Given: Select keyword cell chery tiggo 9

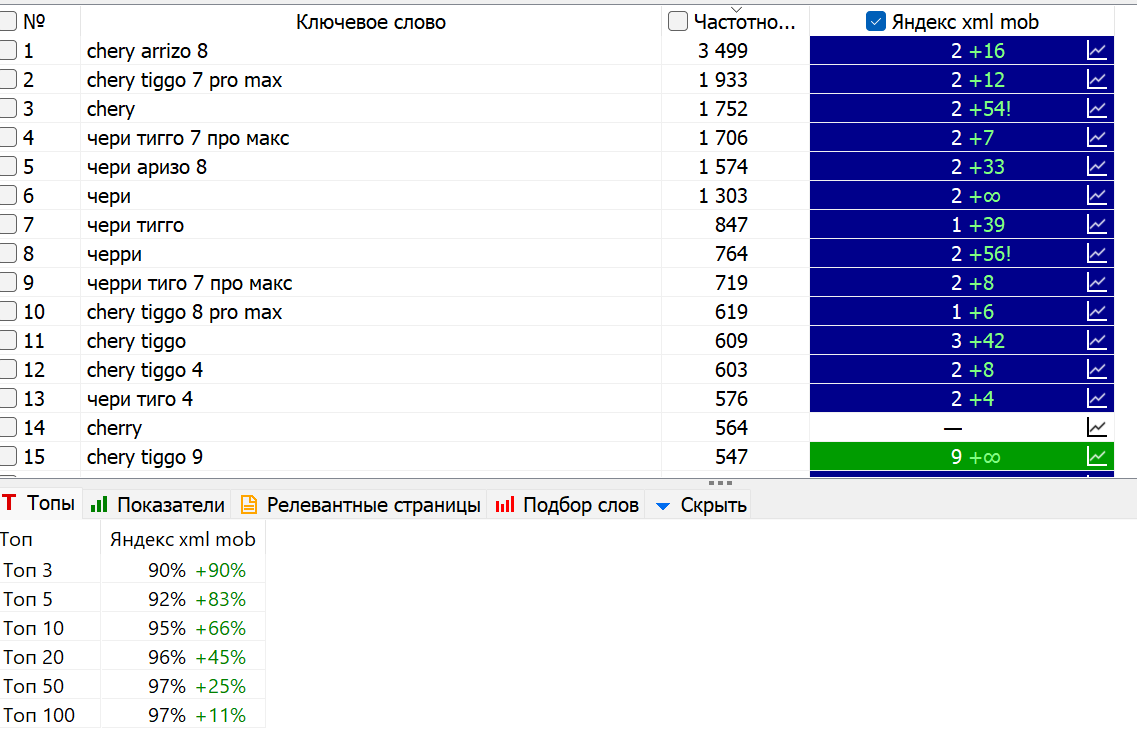Looking at the screenshot, I should (371, 457).
